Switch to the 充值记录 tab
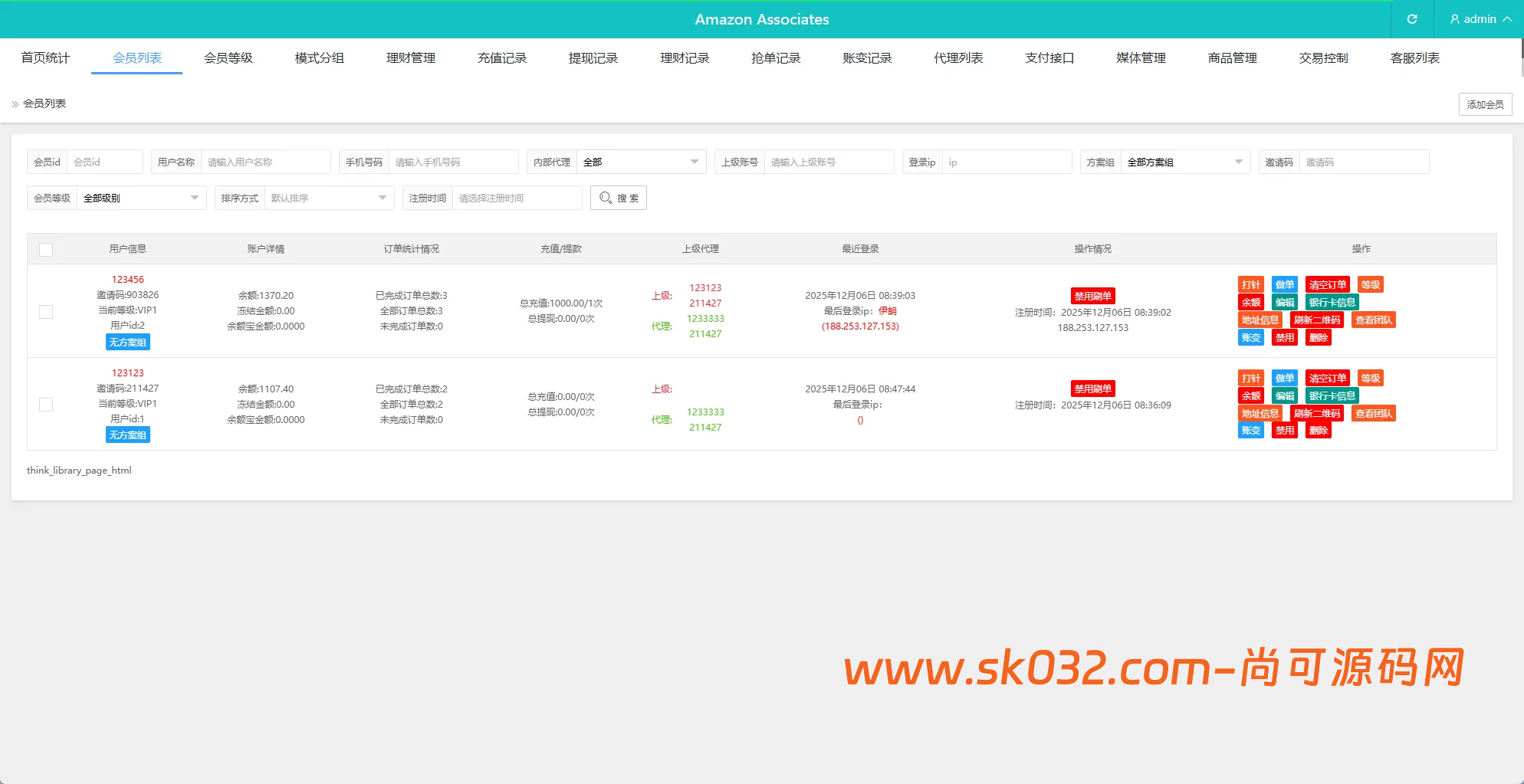 pyautogui.click(x=501, y=57)
